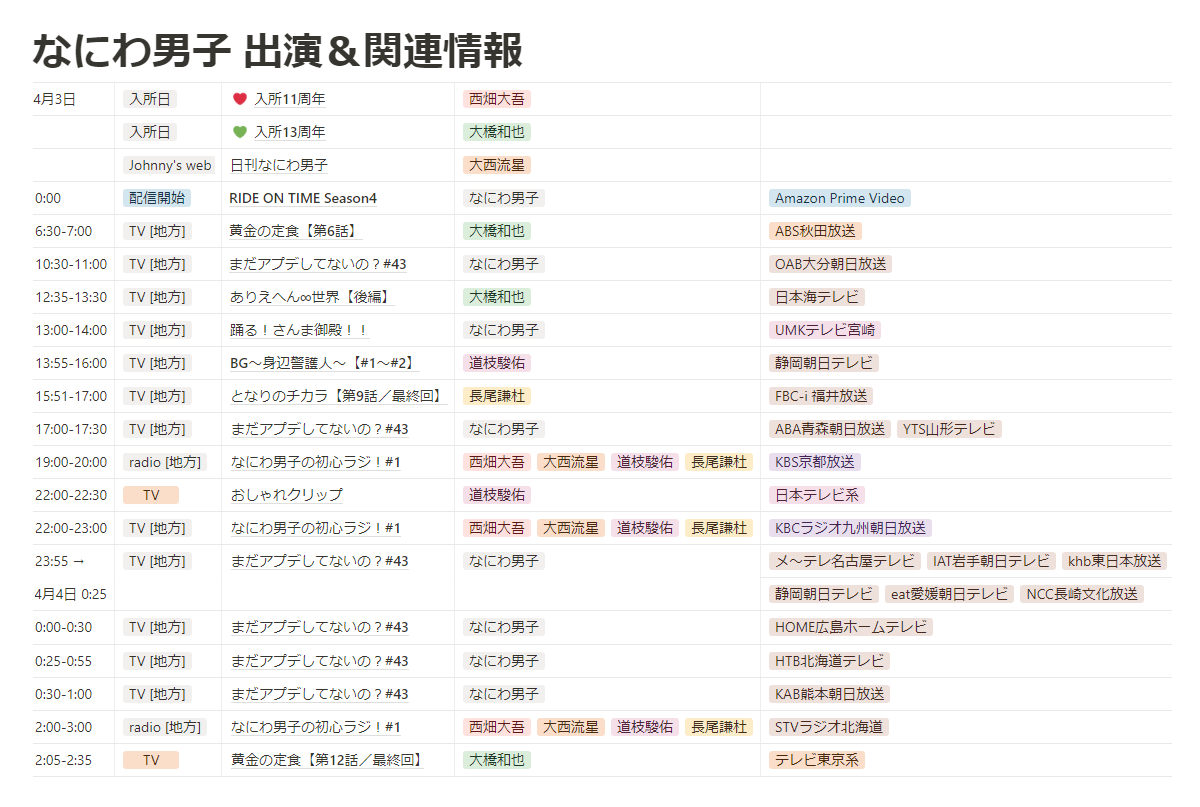Screen dimensions: 1200x807
Task: Select the Johnny's web tag
Action: pos(168,165)
